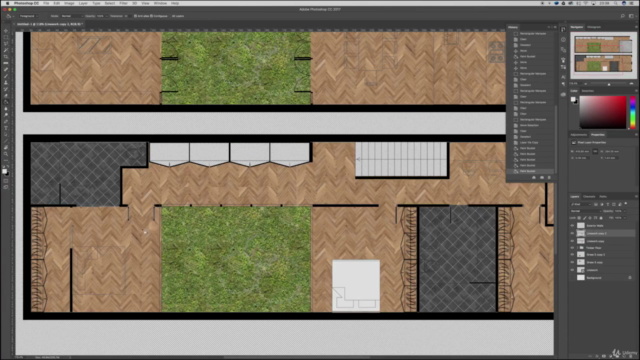
Task: Hide the Exterior Walls layer
Action: 572,225
